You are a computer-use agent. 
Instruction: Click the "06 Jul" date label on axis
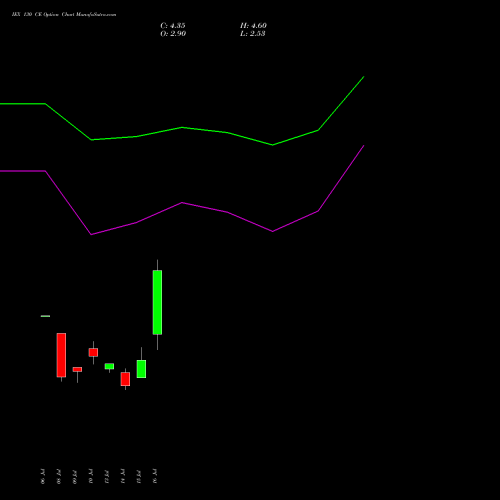[43, 476]
